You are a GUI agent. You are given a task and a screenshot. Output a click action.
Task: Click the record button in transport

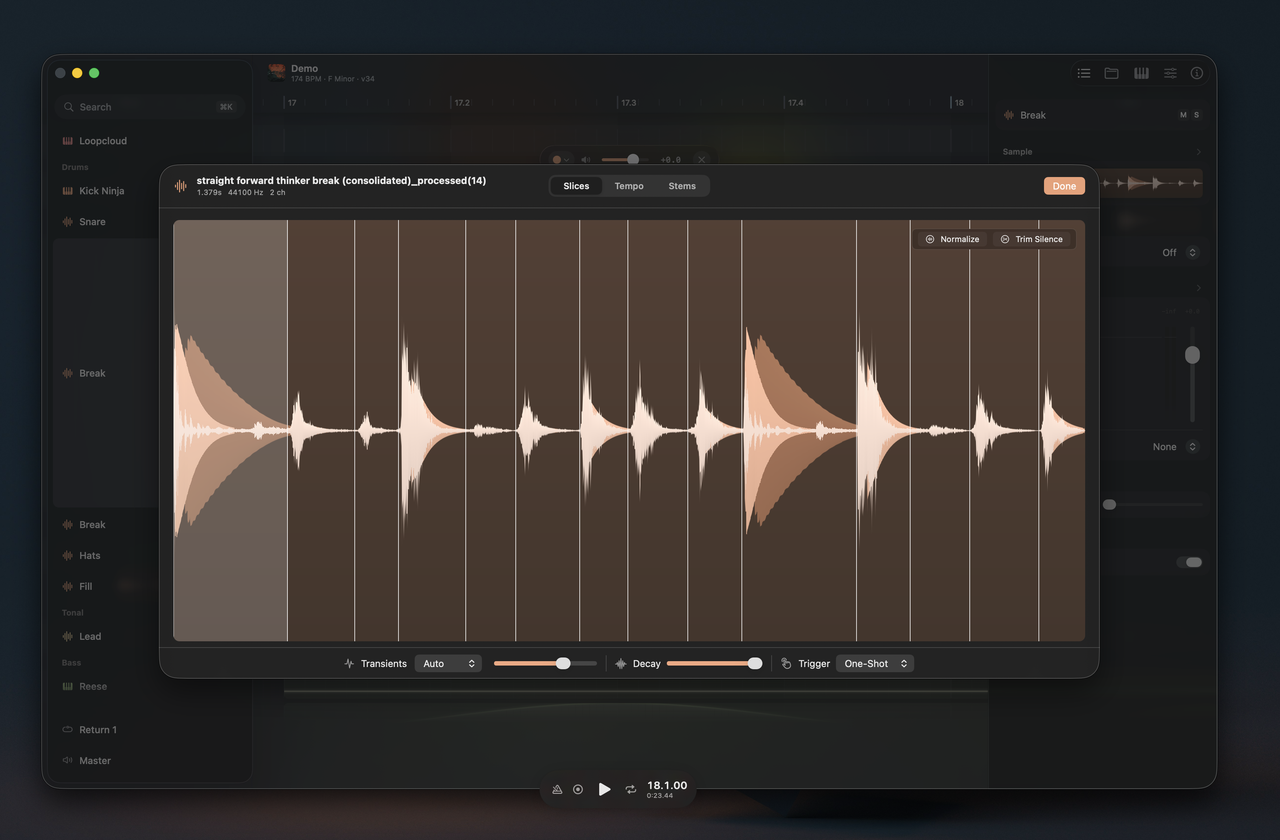pyautogui.click(x=578, y=790)
